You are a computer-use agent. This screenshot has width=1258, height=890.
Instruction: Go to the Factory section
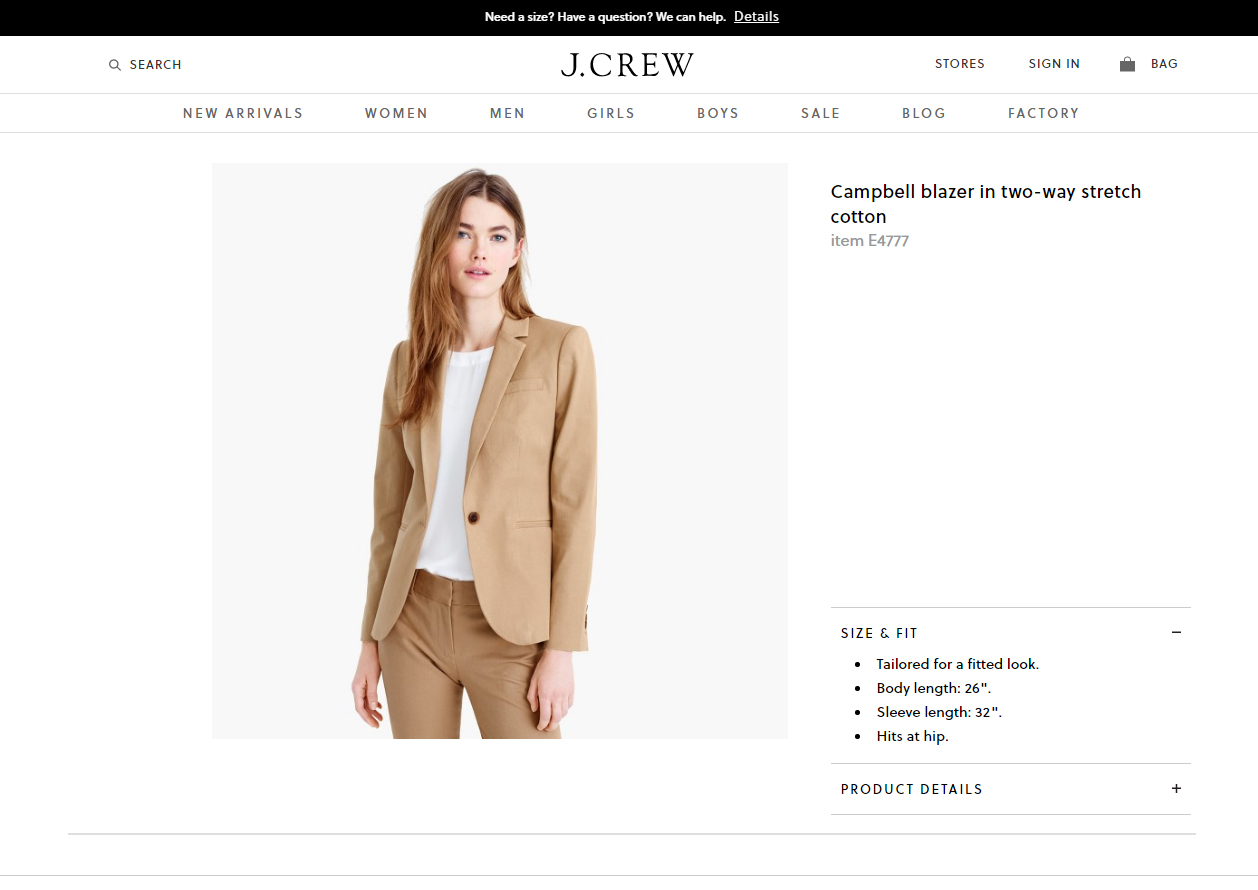click(1043, 113)
